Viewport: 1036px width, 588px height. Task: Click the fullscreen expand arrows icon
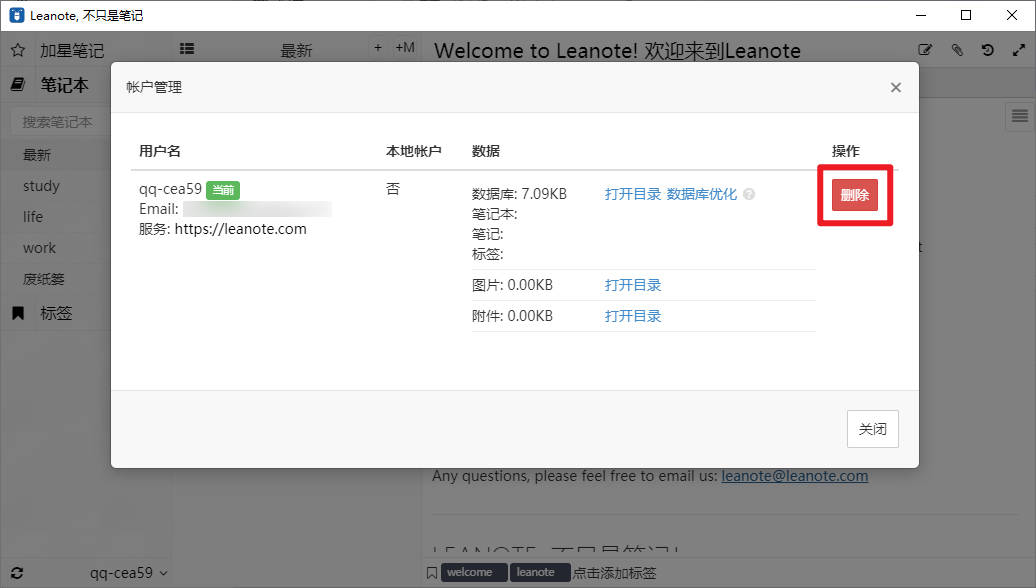(x=1019, y=50)
